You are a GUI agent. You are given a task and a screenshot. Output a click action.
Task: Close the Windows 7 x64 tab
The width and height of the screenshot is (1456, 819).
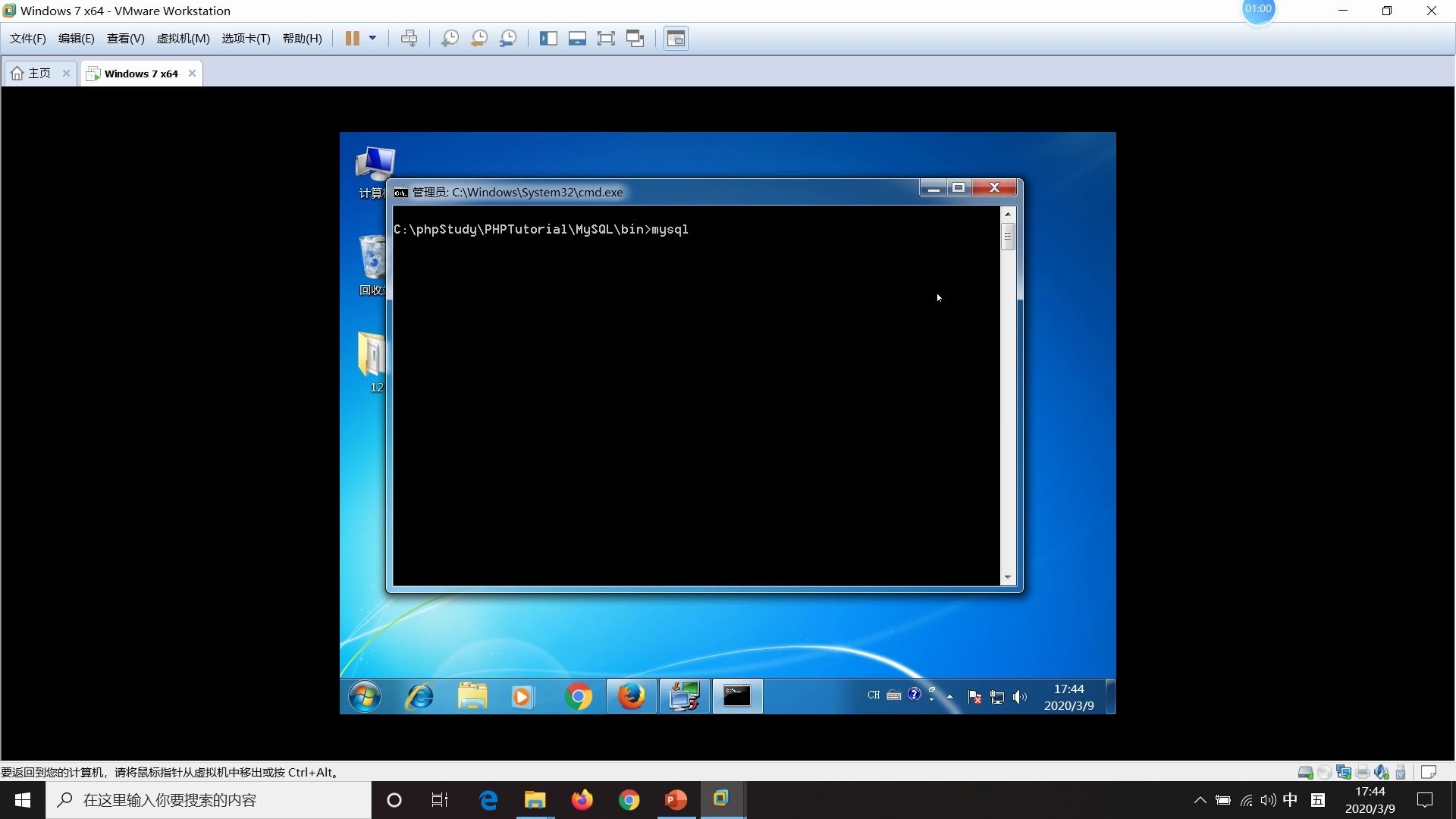tap(192, 74)
